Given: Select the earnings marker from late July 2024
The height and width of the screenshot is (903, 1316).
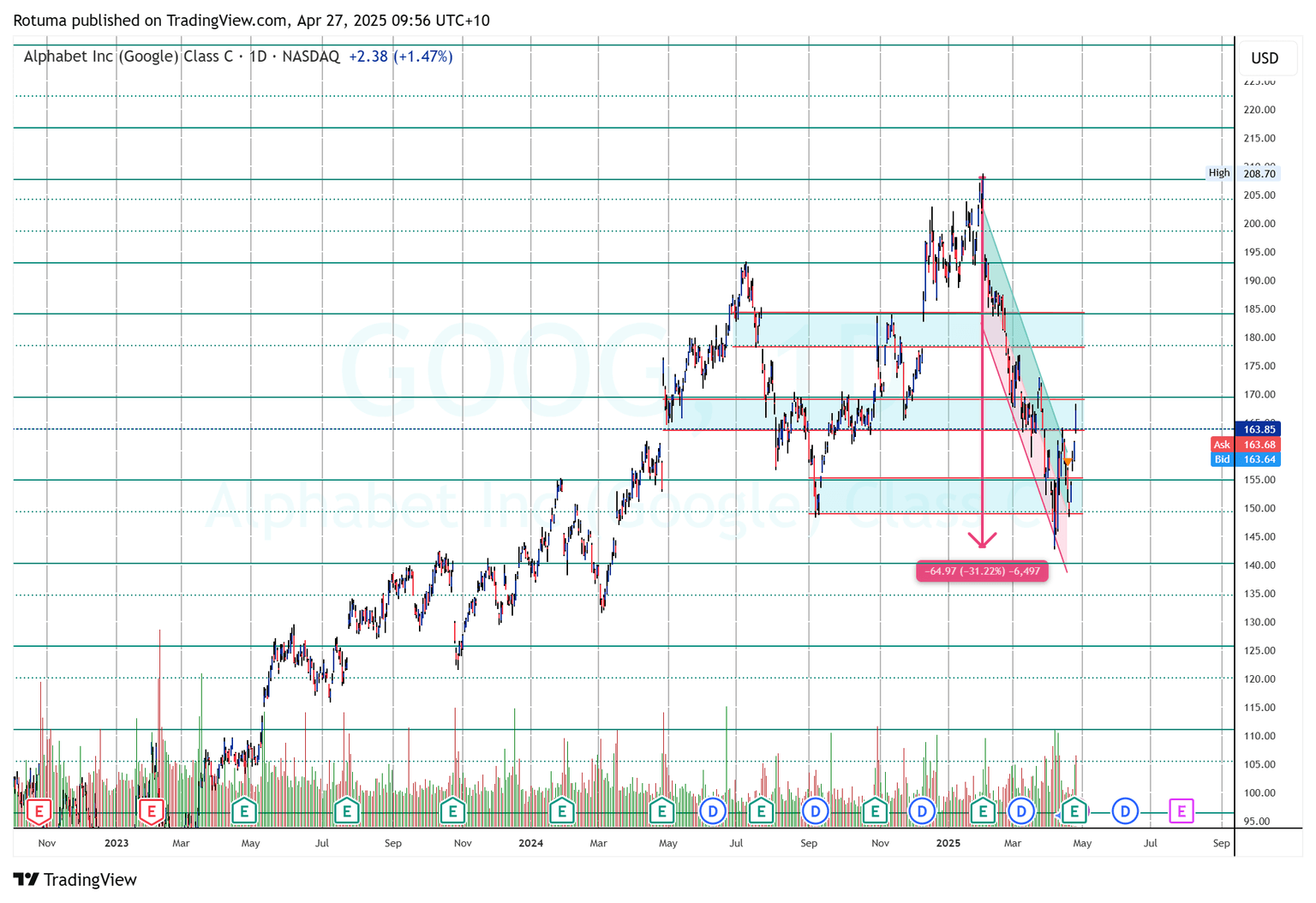Looking at the screenshot, I should pos(761,810).
